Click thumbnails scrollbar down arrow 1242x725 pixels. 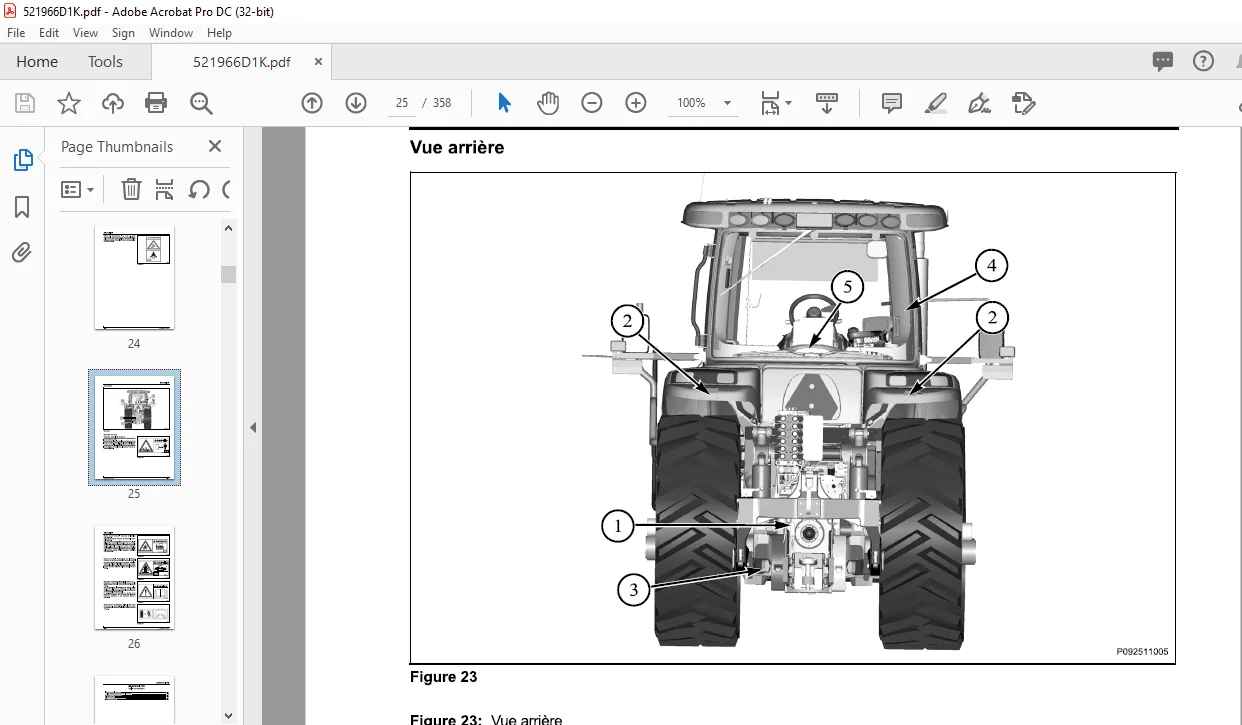(229, 715)
